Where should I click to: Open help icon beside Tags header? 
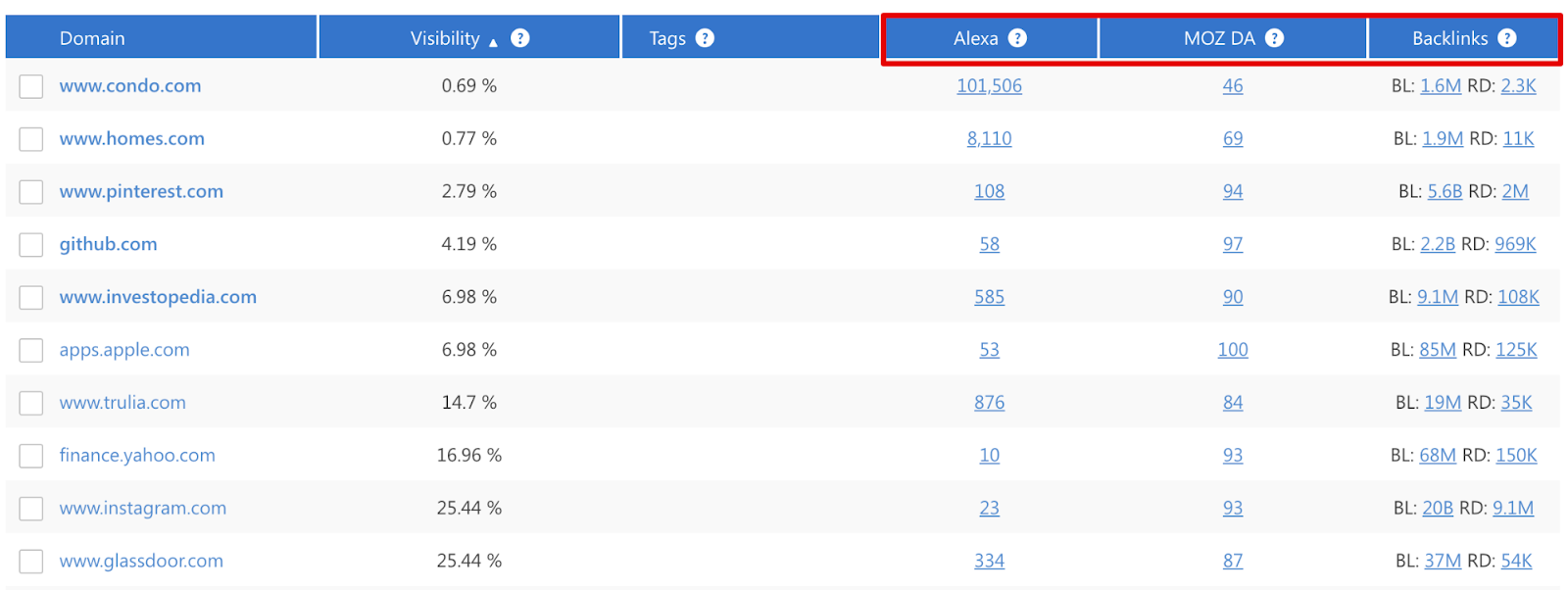click(x=705, y=38)
